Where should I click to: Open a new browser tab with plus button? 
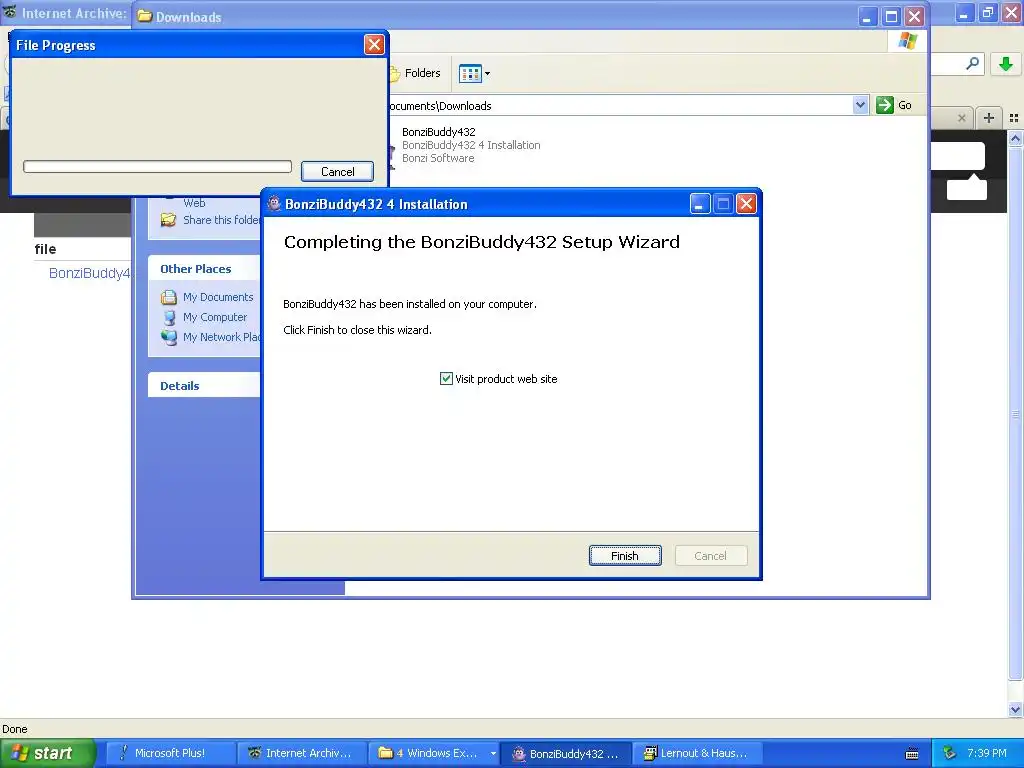click(x=989, y=118)
